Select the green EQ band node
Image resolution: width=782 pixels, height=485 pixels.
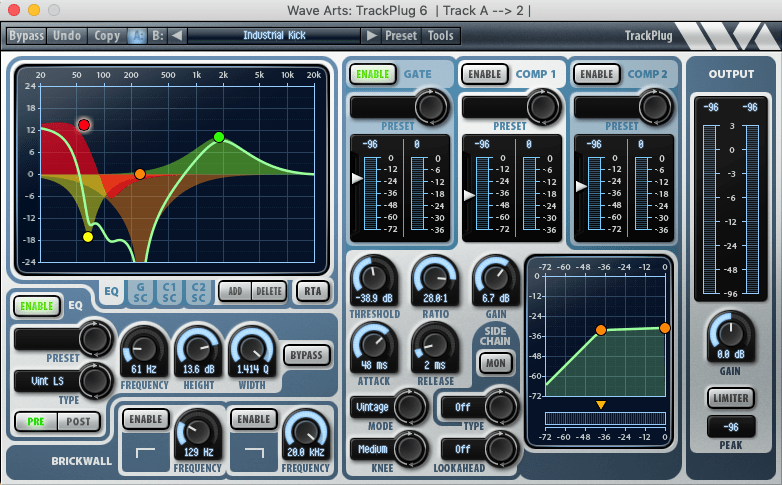tap(218, 137)
